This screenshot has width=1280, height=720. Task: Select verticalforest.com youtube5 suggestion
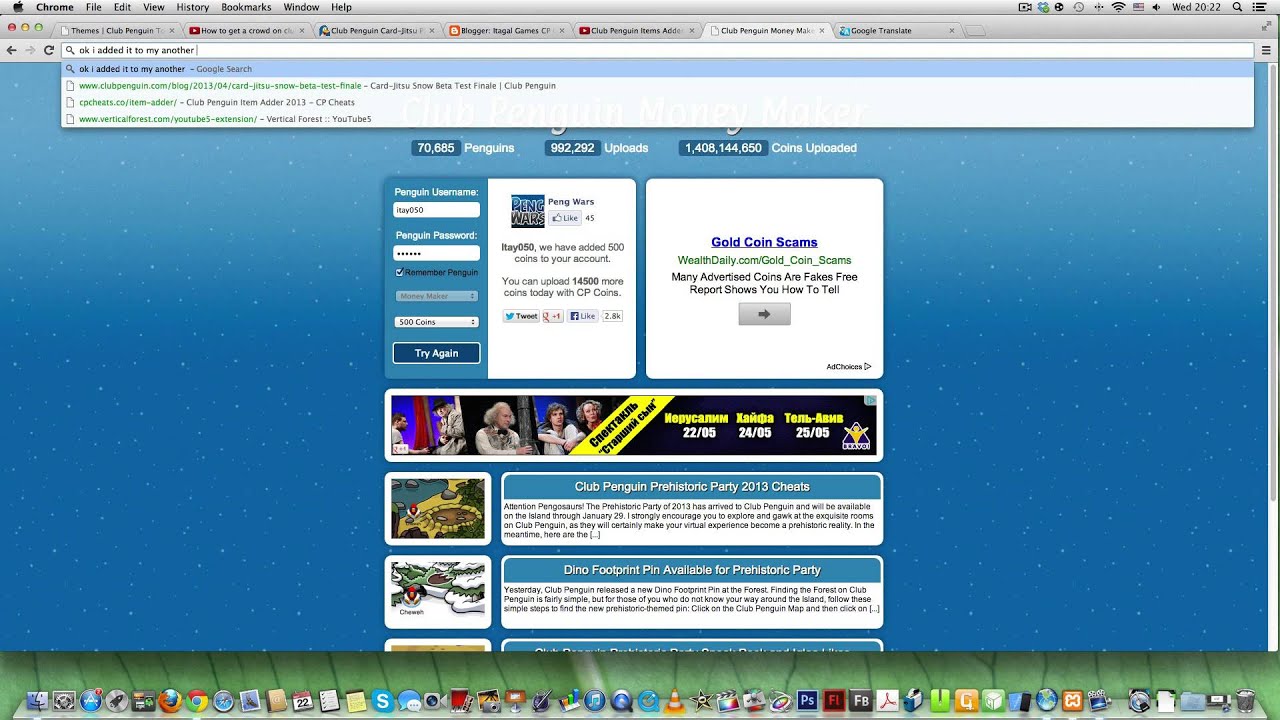point(657,119)
